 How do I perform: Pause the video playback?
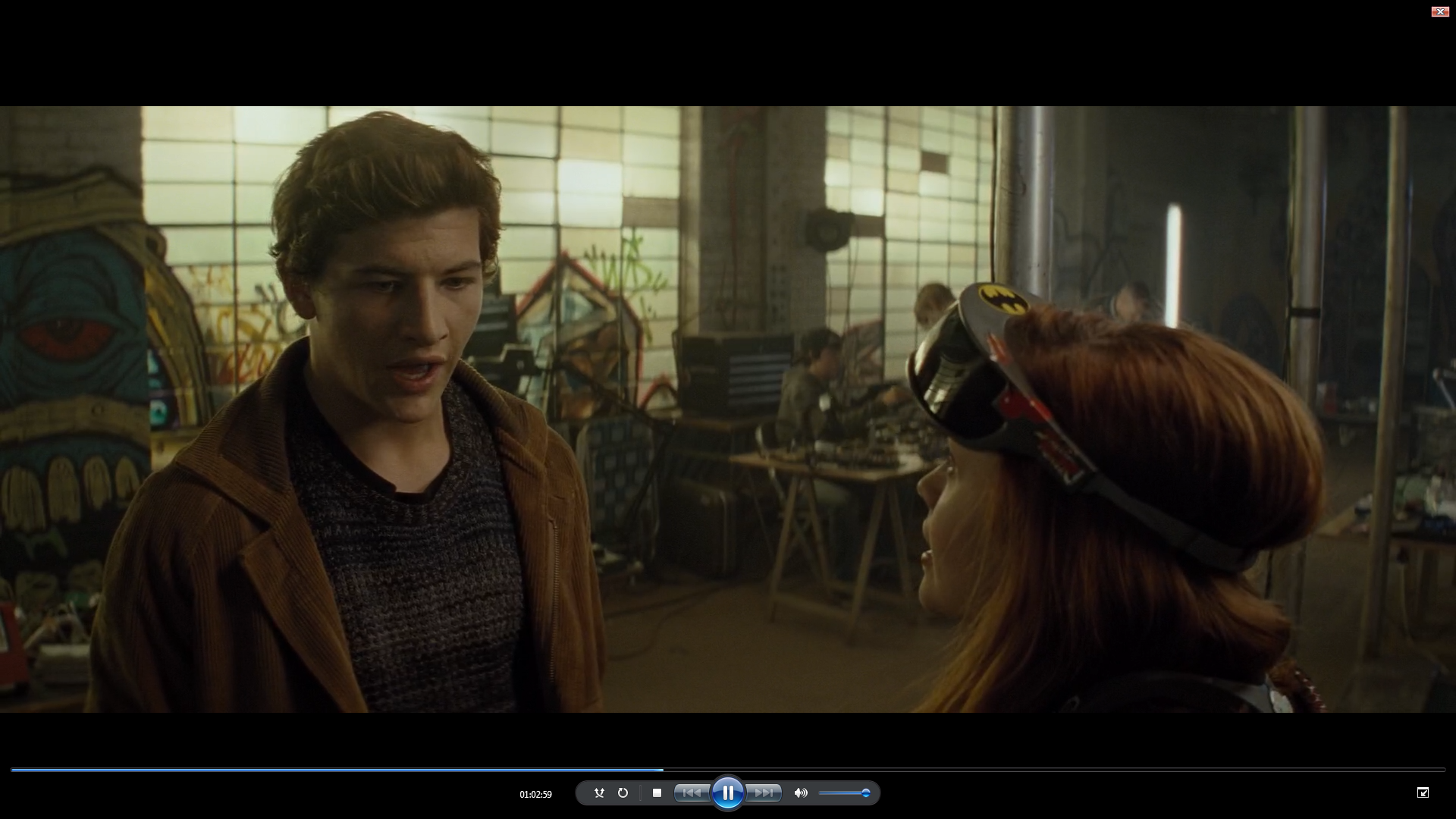click(727, 793)
